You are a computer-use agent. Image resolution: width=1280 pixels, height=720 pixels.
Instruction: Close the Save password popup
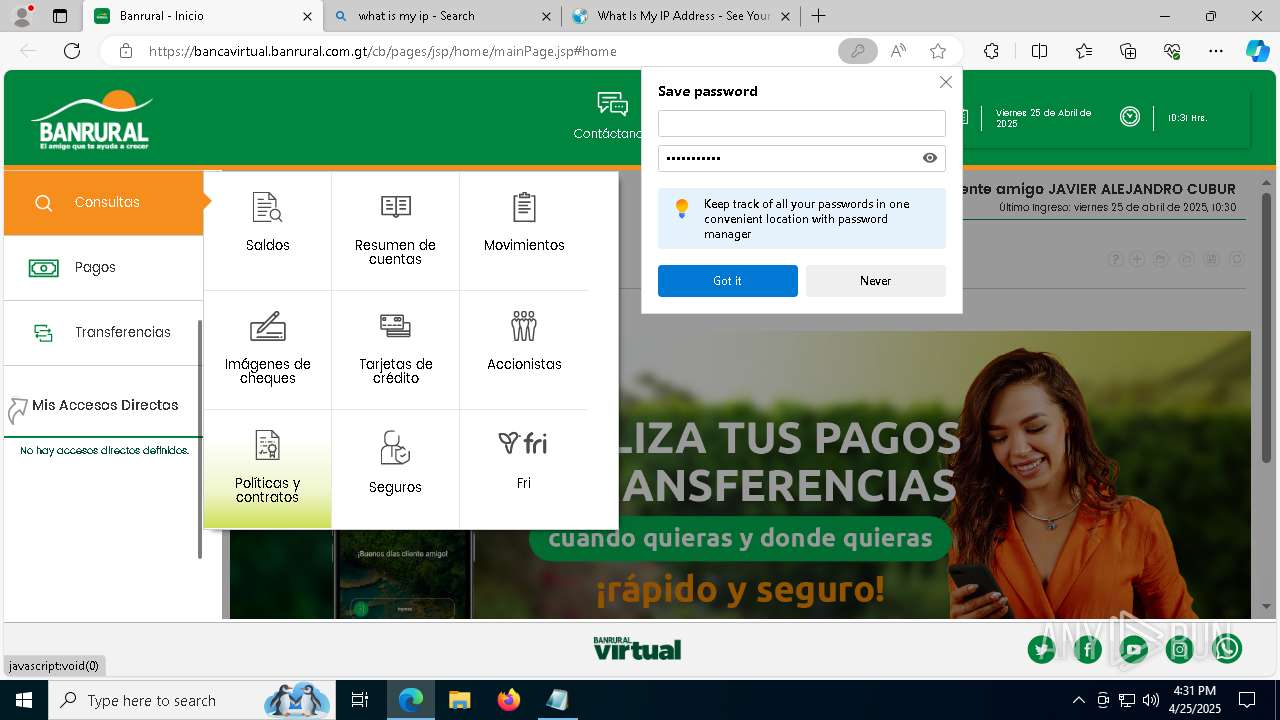(x=945, y=82)
